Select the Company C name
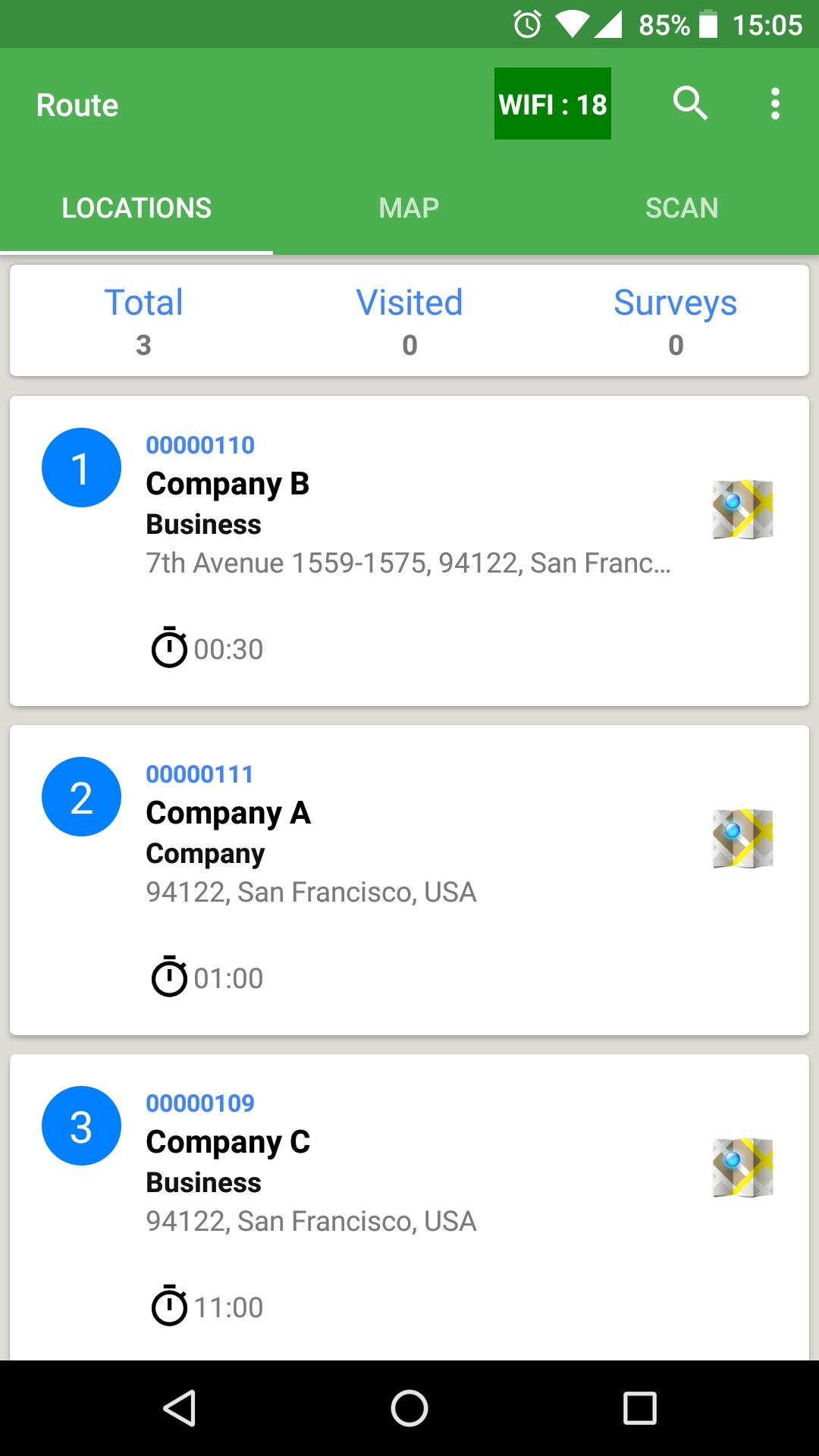The image size is (819, 1456). (227, 1142)
